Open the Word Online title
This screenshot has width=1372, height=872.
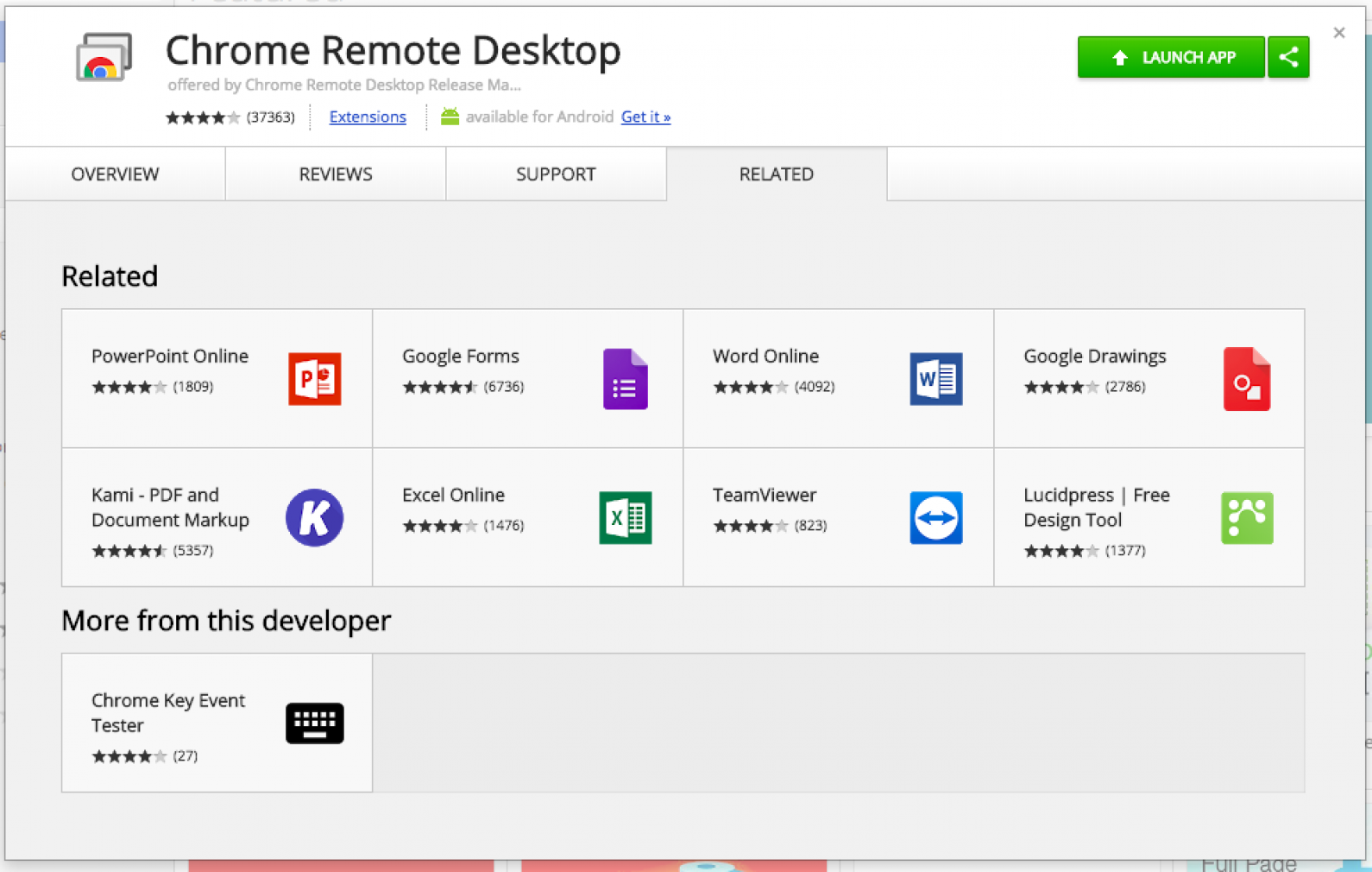tap(765, 356)
